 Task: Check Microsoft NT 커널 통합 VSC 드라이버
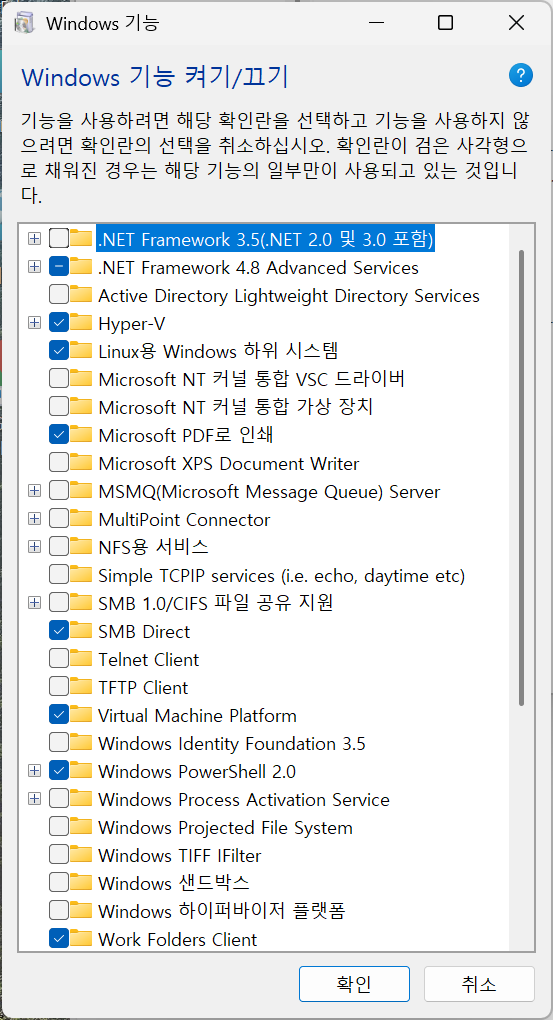[59, 379]
